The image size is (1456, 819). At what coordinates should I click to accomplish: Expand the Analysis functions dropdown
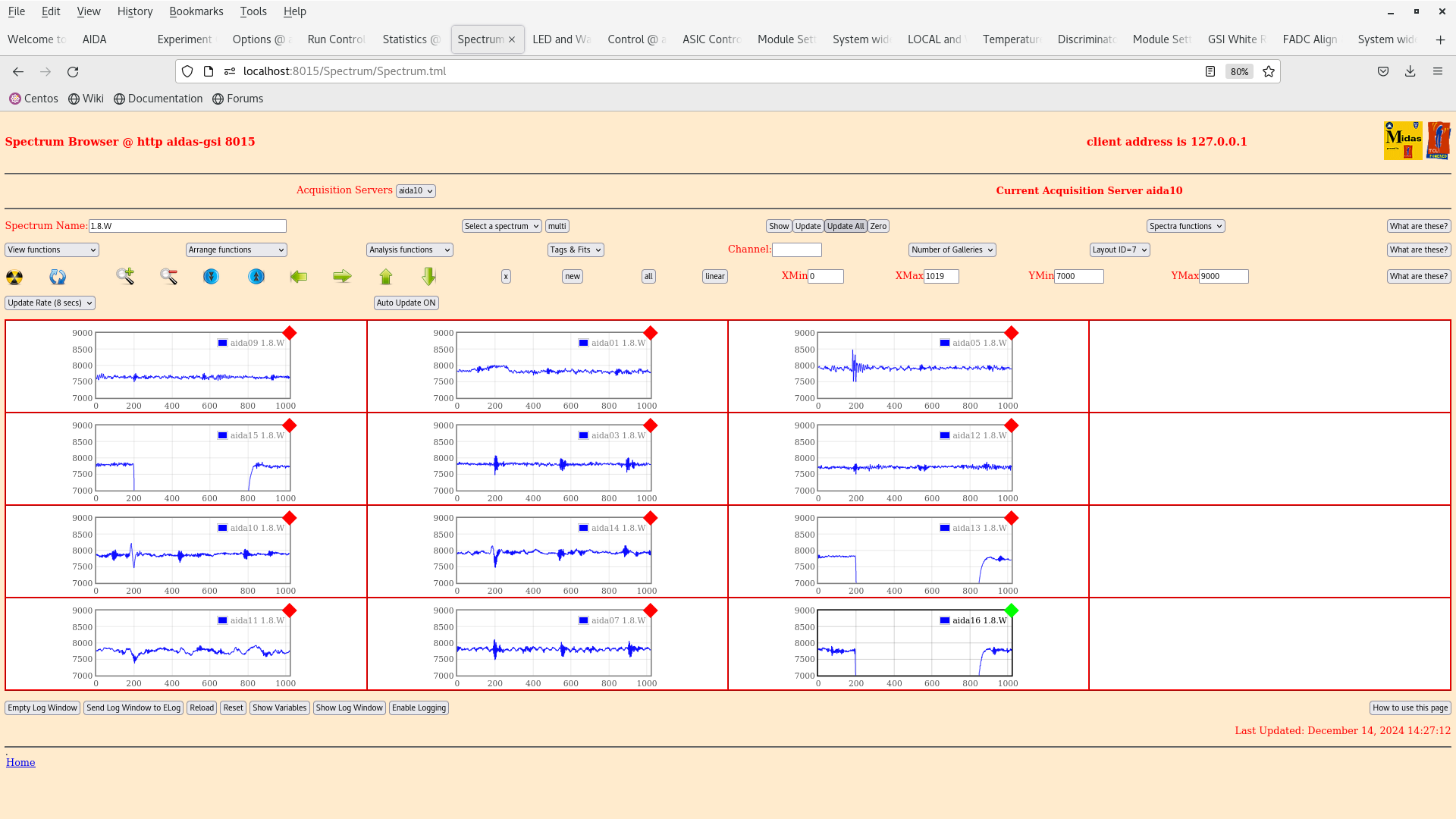[409, 249]
